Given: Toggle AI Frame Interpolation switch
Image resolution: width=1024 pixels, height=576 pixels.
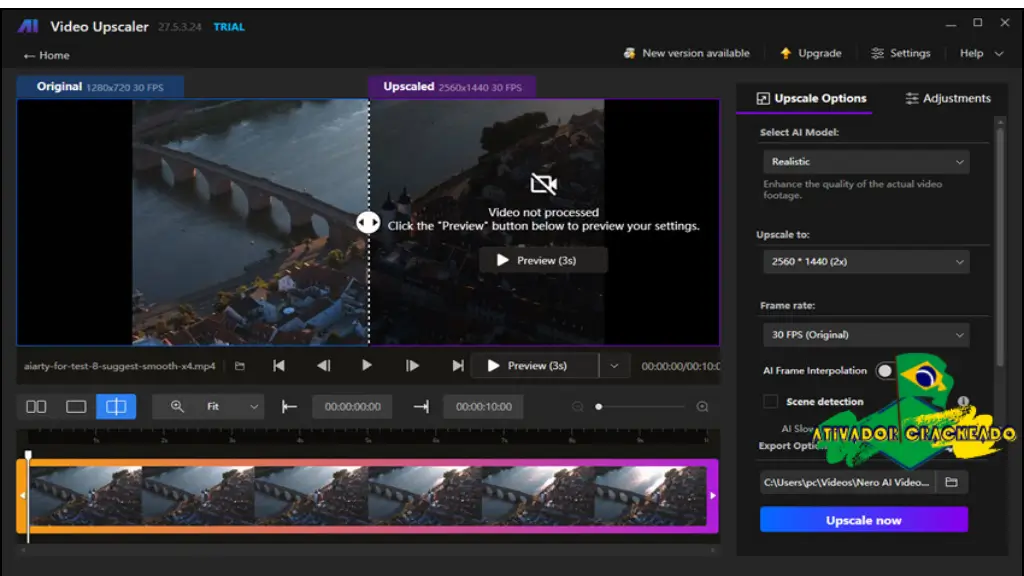Looking at the screenshot, I should point(886,371).
